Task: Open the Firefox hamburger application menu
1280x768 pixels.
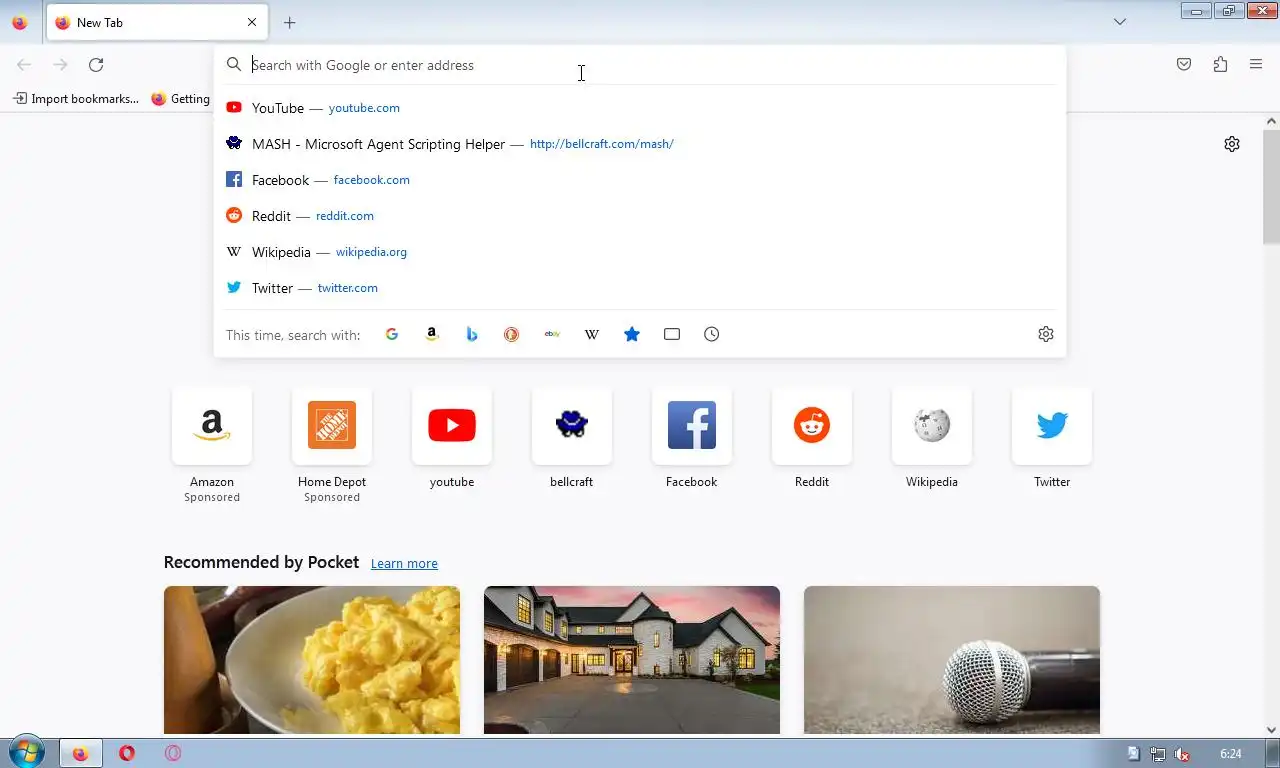Action: click(x=1256, y=64)
